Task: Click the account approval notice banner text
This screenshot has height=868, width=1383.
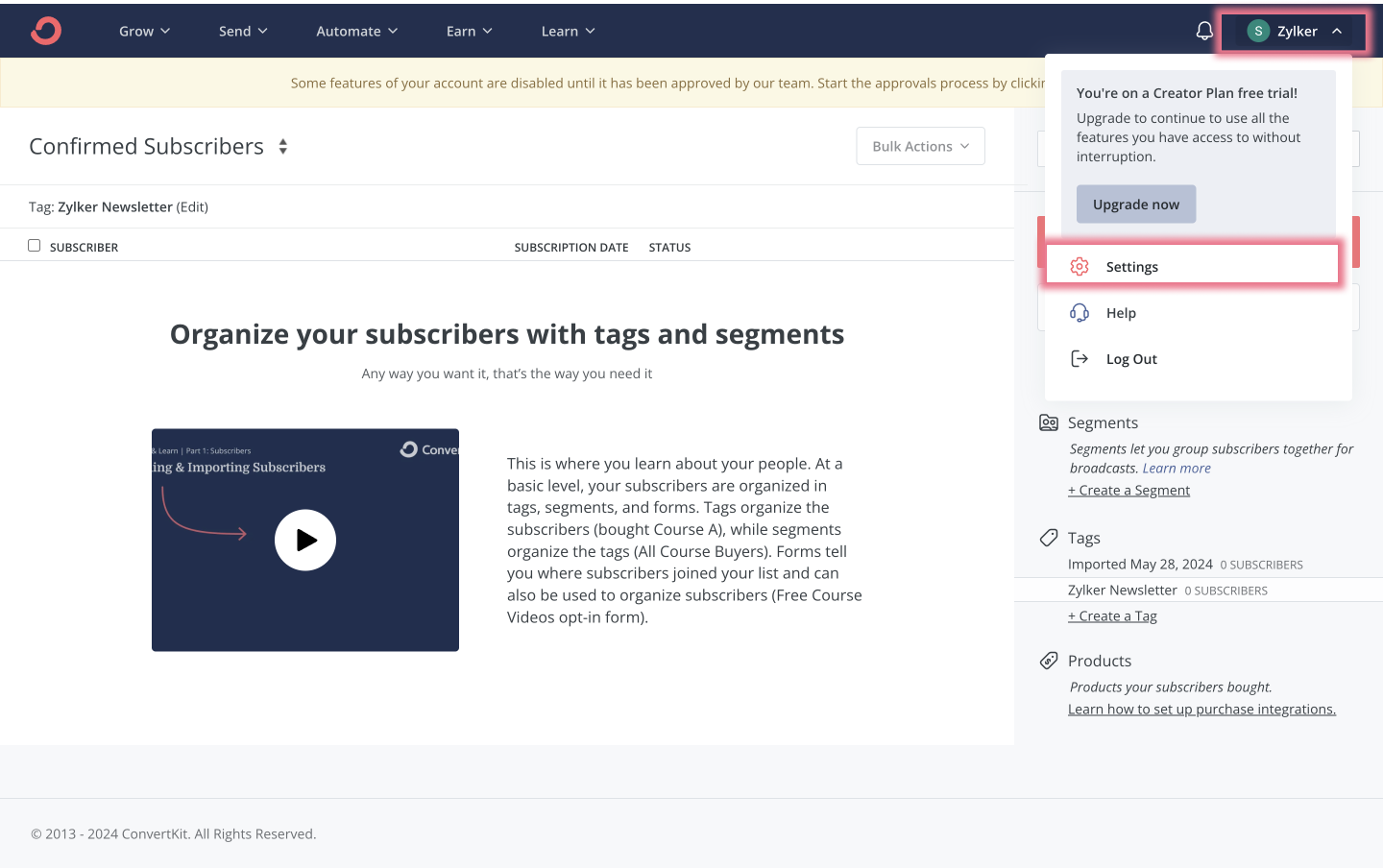Action: [x=667, y=84]
